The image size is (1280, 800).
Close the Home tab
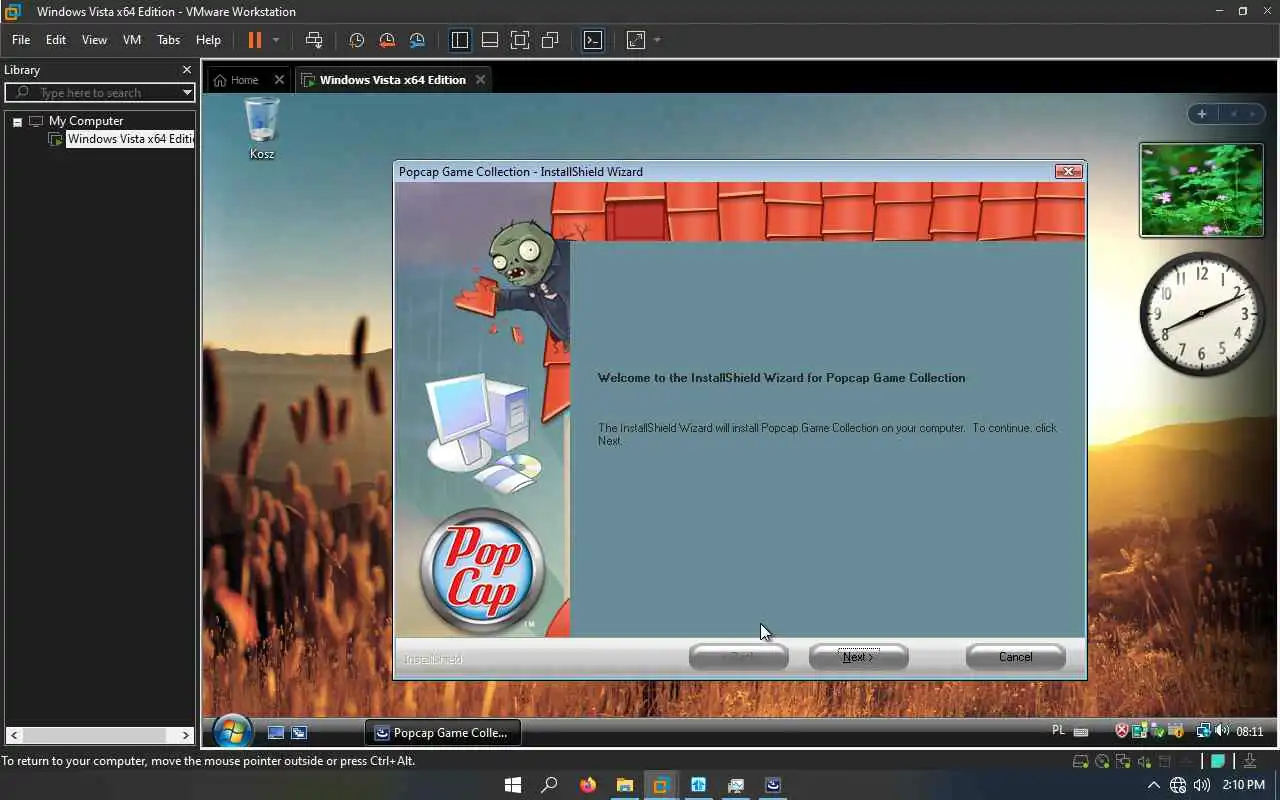279,80
